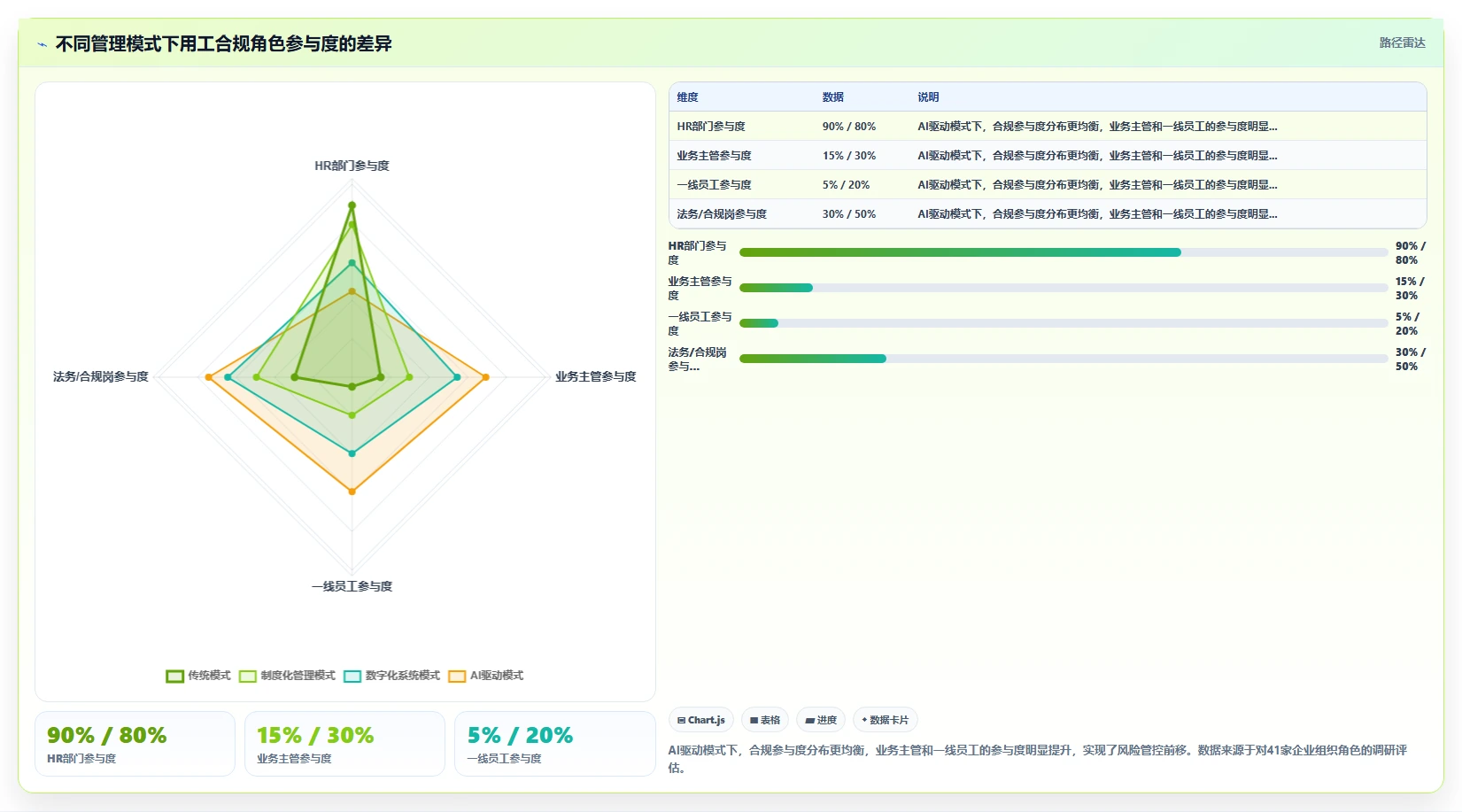Select the 进度 tag chip
This screenshot has width=1462, height=812.
pyautogui.click(x=821, y=720)
